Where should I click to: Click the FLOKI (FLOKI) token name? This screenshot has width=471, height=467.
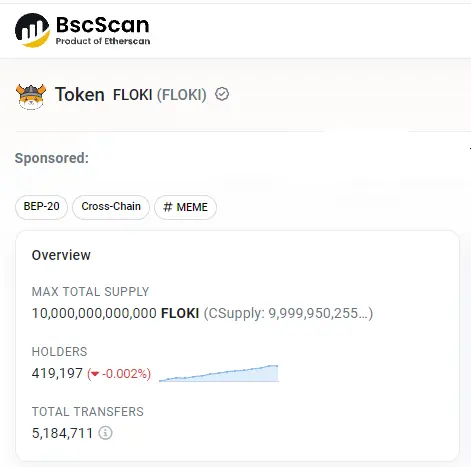160,95
